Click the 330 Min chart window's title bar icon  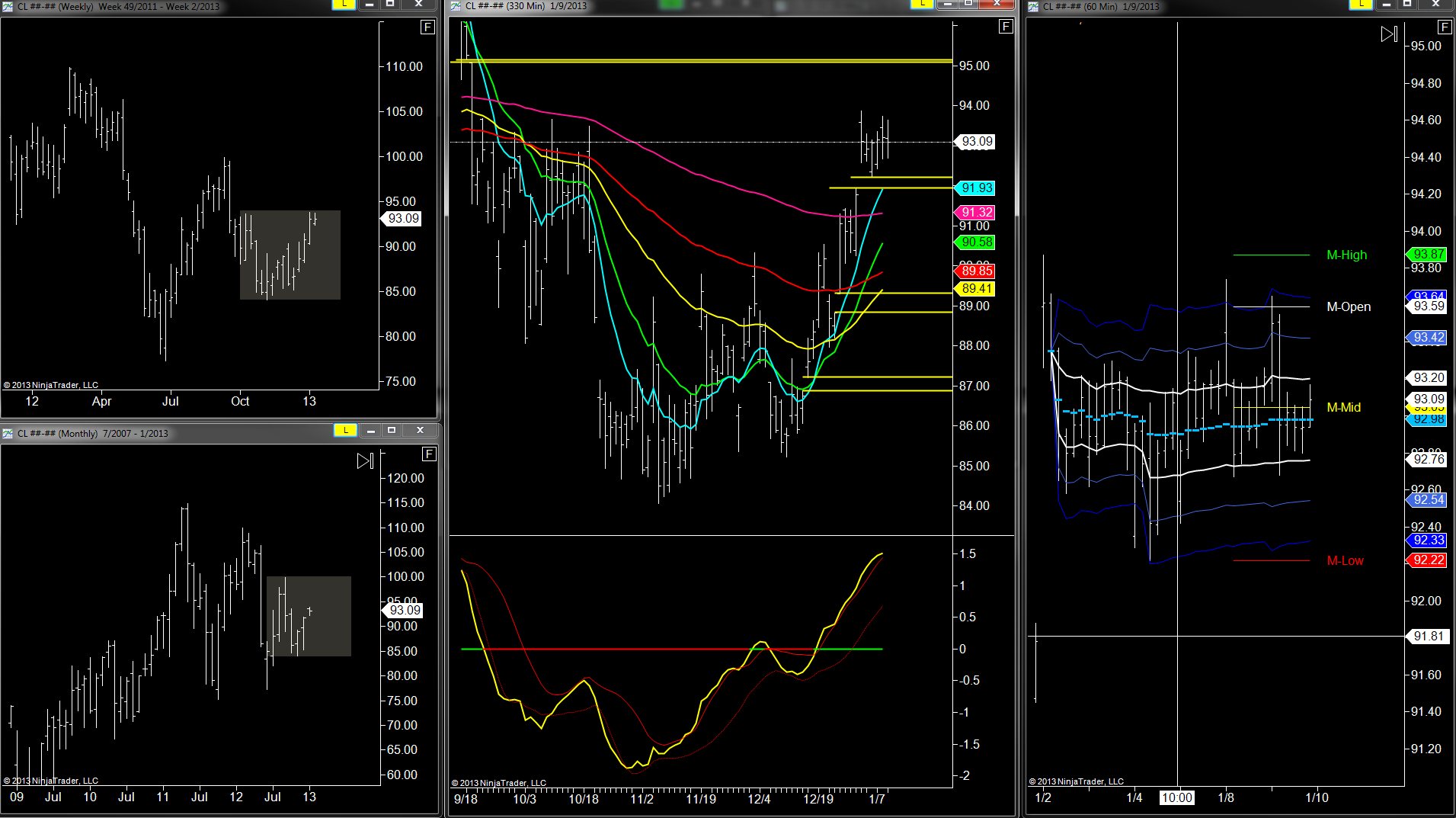tap(456, 6)
